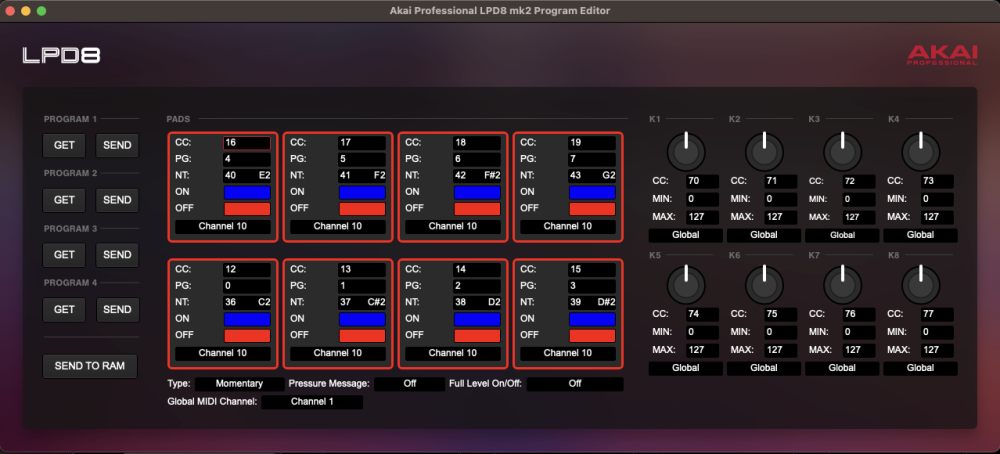Open OFF color swatch of D2 pad
The image size is (1000, 454).
tap(477, 335)
